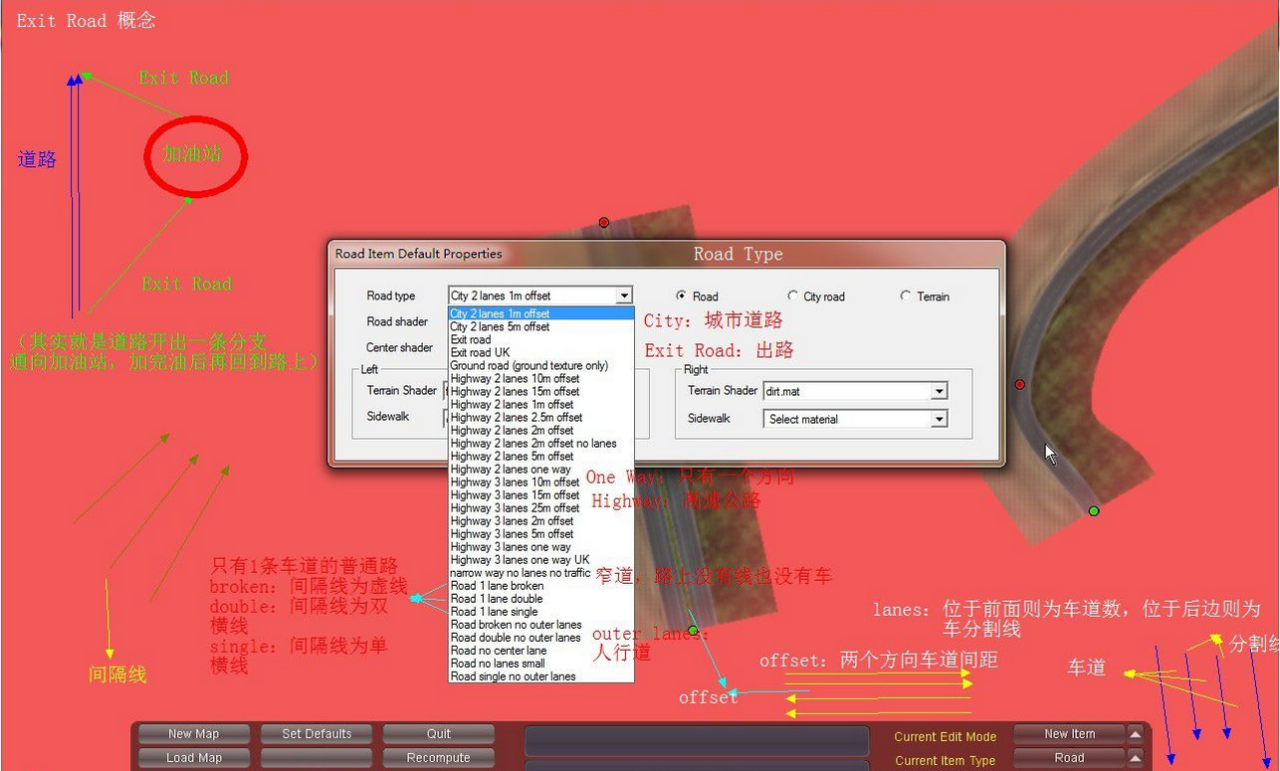
Task: Select Highway 2 lanes 2.5m offset
Action: pos(541,417)
